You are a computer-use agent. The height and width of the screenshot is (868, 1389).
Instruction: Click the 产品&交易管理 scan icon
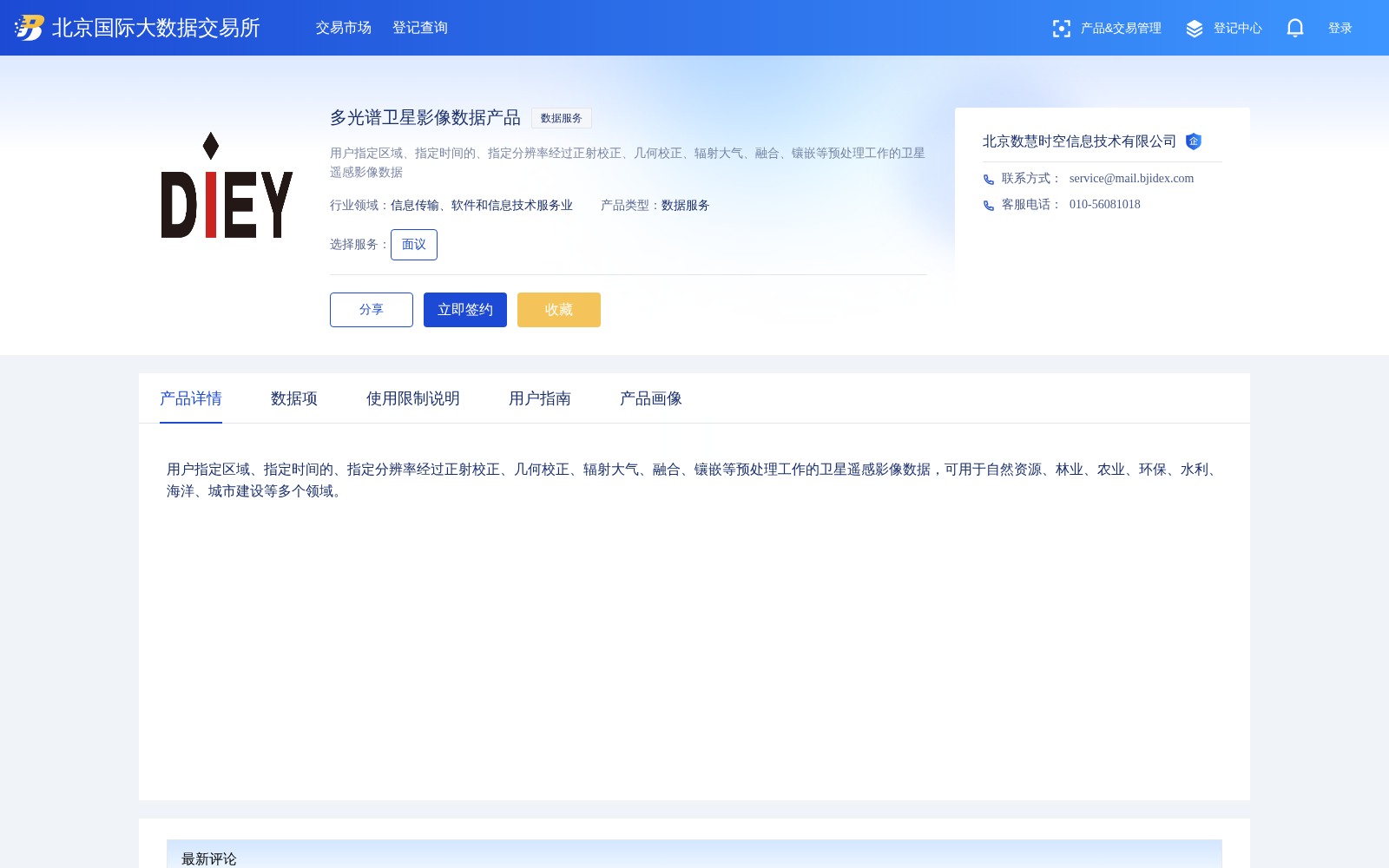(x=1061, y=29)
